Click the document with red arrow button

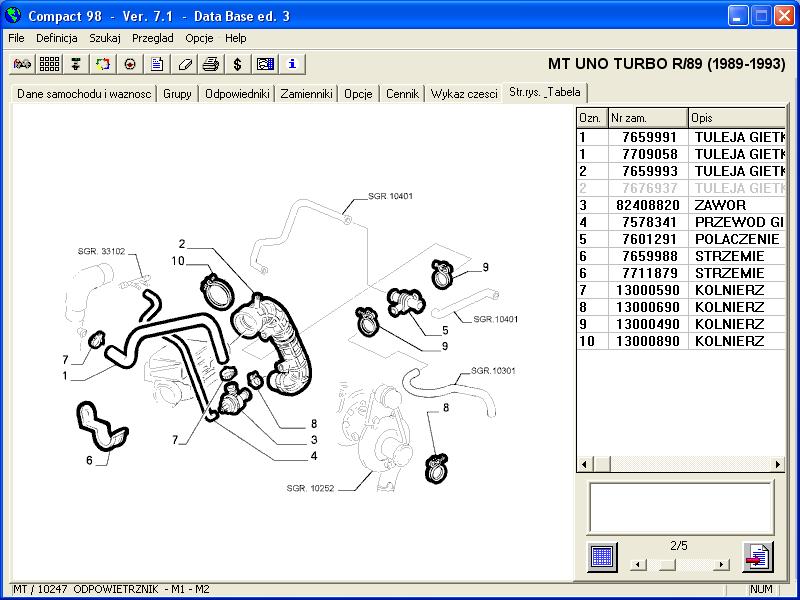tap(757, 556)
